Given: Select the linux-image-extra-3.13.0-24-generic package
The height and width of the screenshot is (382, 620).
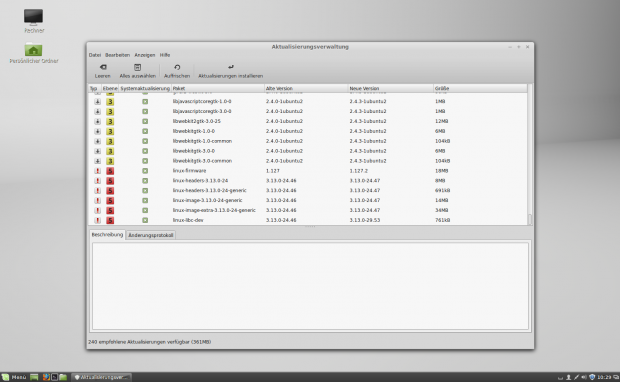Looking at the screenshot, I should click(x=214, y=210).
